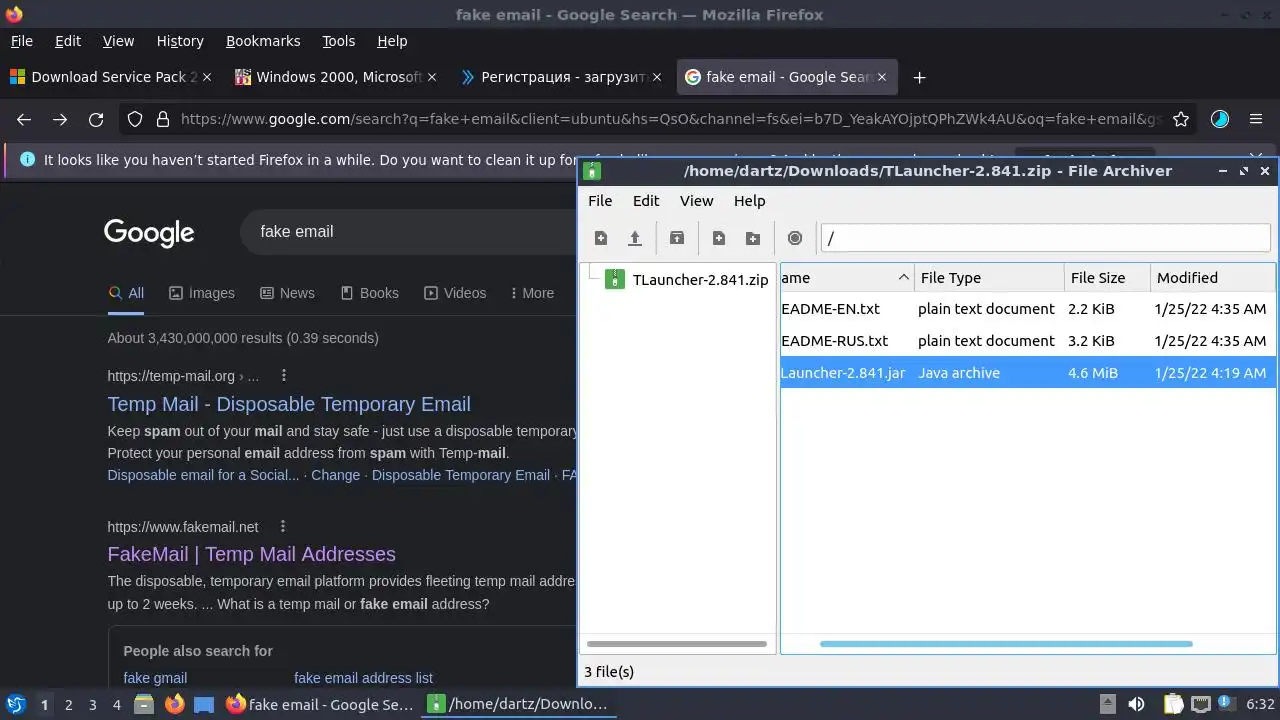Switch to Windows 2000, Microsoft tab
This screenshot has height=720, width=1280.
[x=335, y=77]
